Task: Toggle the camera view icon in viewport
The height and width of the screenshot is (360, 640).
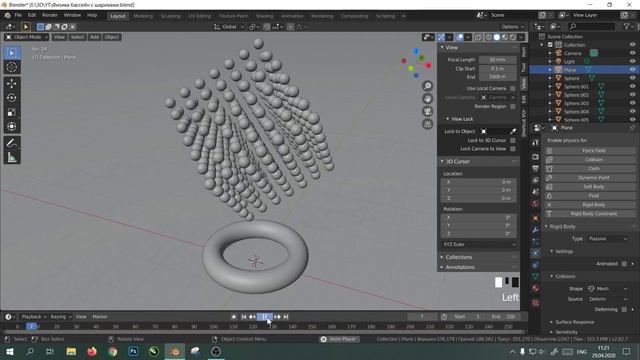Action: click(427, 111)
